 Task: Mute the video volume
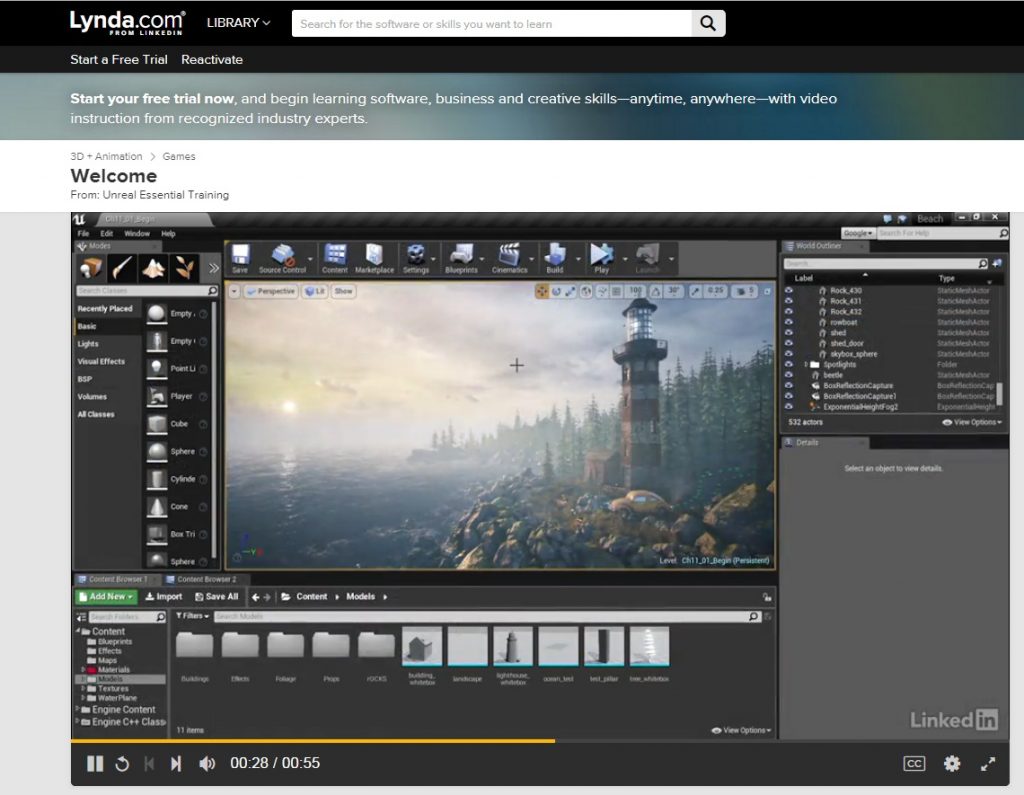207,764
